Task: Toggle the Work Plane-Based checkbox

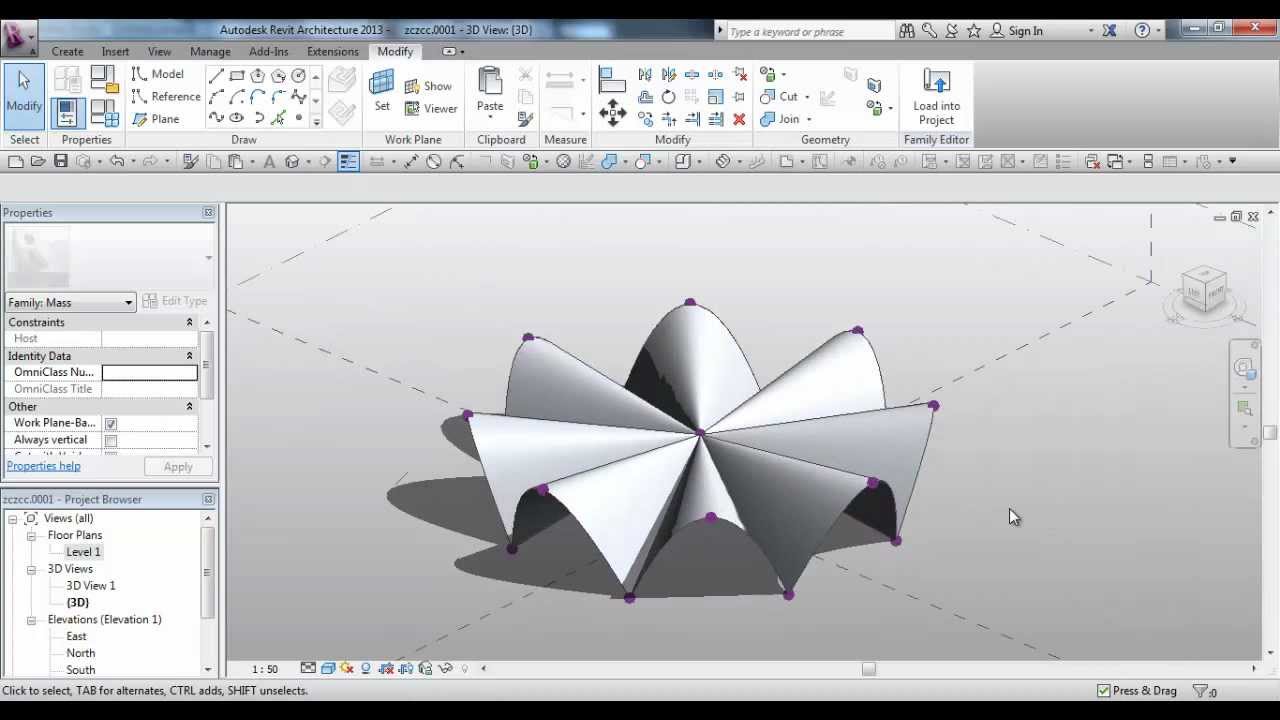Action: pyautogui.click(x=111, y=424)
